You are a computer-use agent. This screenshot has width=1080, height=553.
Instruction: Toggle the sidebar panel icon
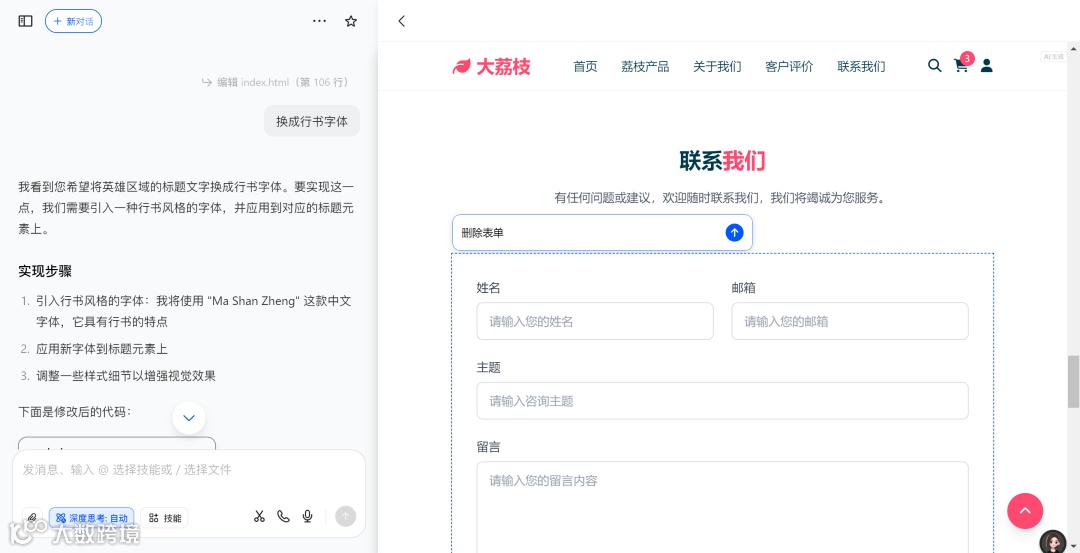pos(25,21)
